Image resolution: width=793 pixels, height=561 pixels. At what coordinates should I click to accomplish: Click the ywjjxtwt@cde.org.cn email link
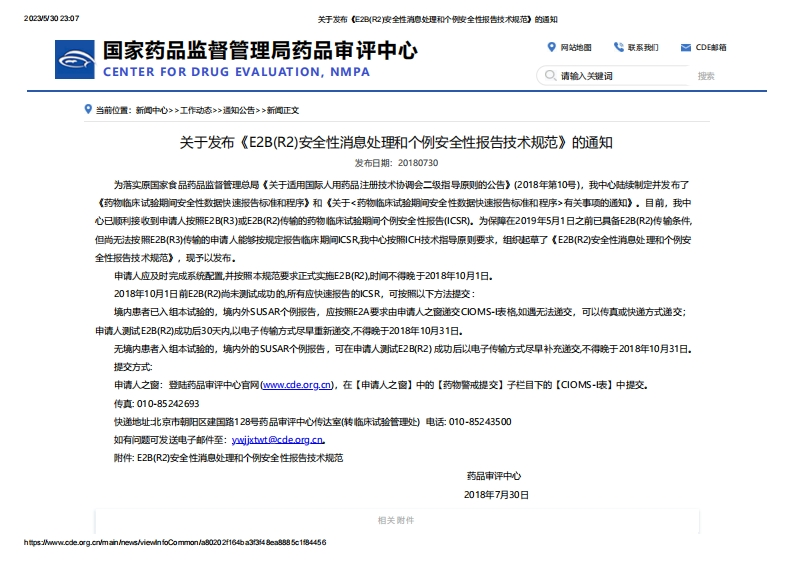[x=277, y=439]
